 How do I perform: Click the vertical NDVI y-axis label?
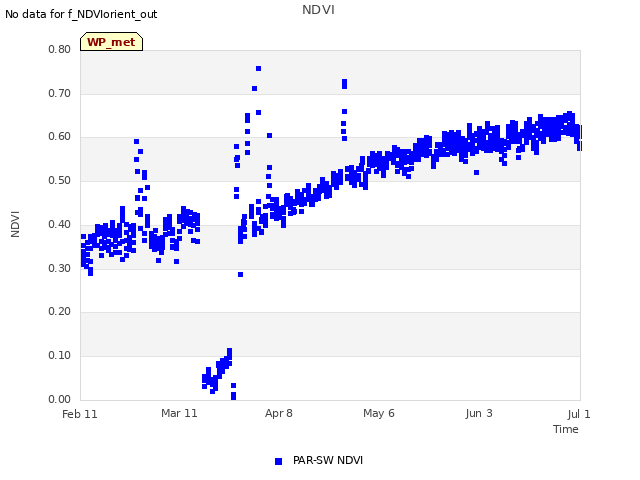tap(15, 224)
